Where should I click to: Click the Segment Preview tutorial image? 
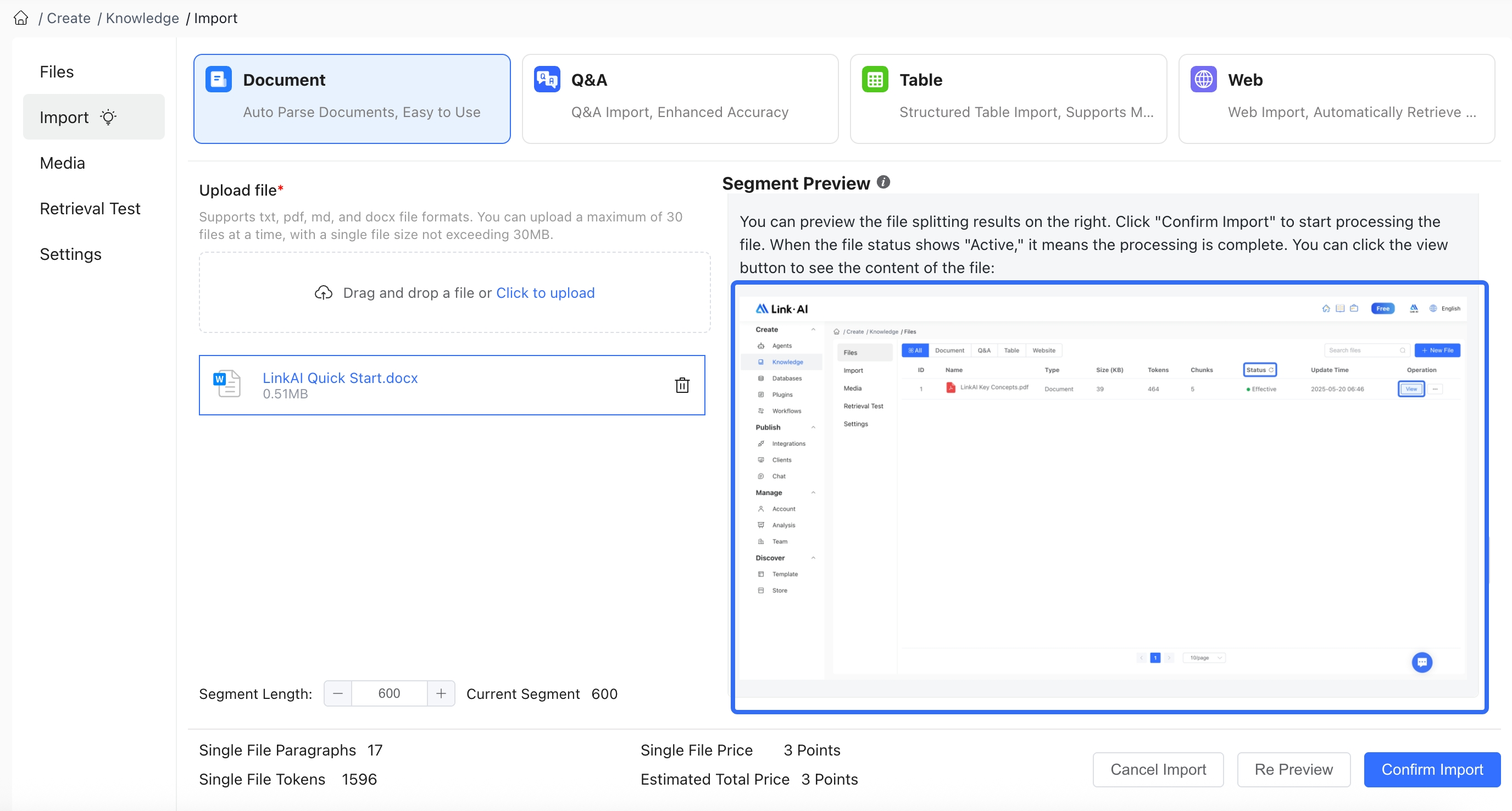point(1109,497)
